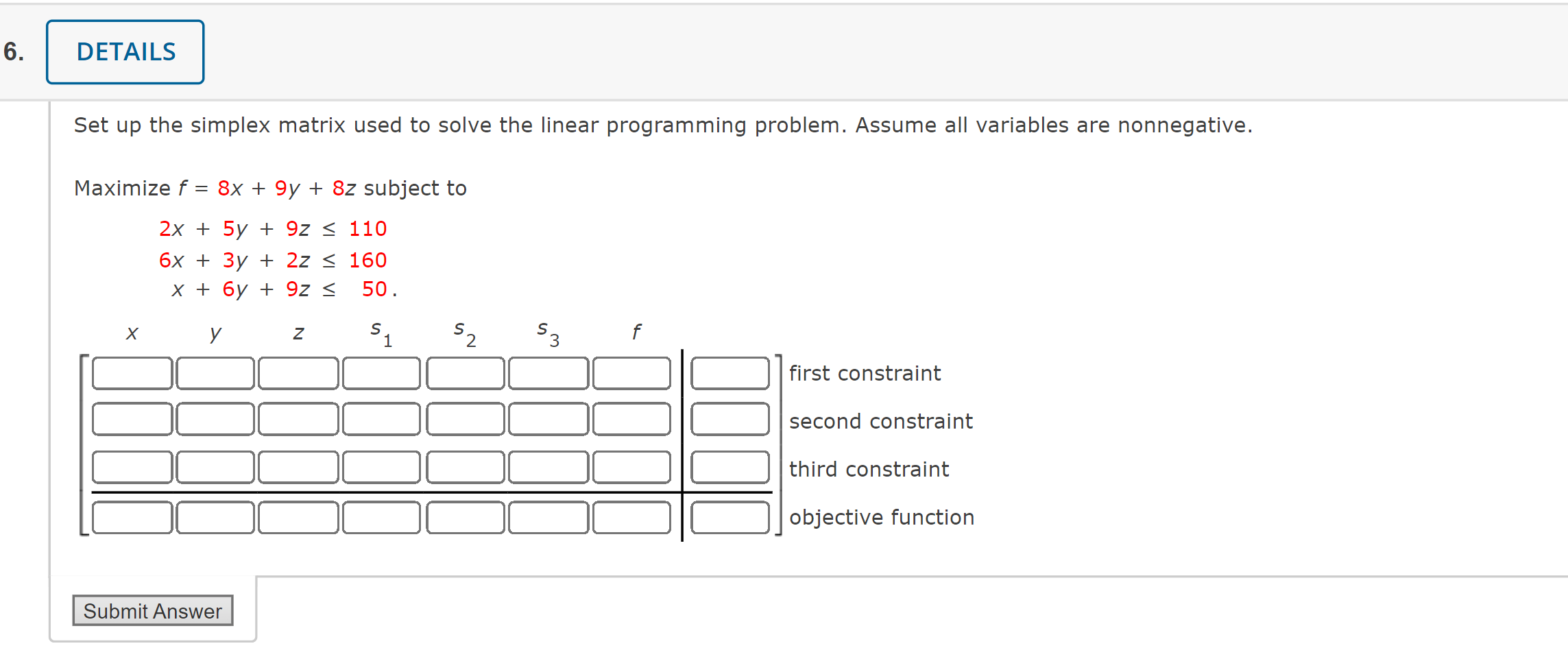
Task: Click the s2 cell in objective function row
Action: coord(466,517)
